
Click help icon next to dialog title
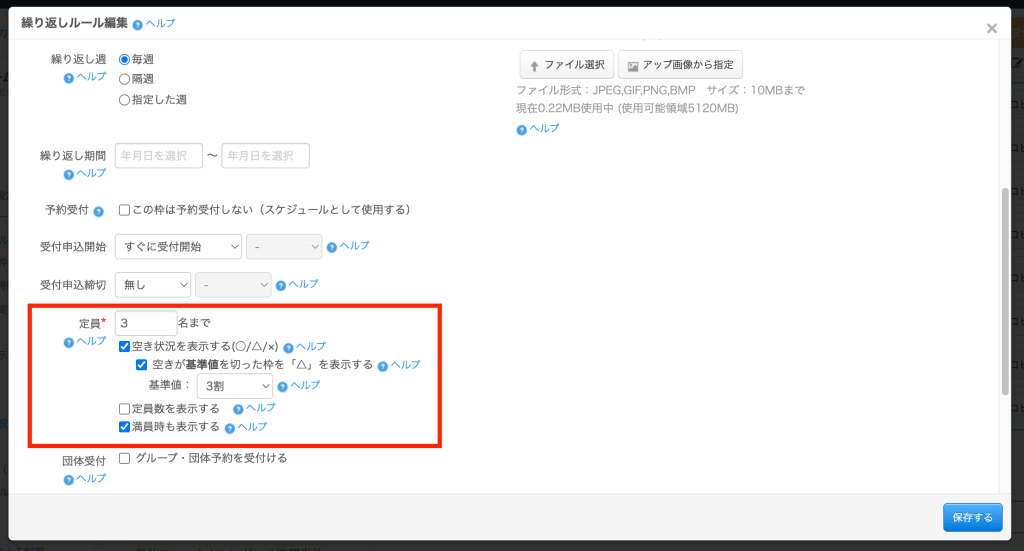tap(137, 23)
